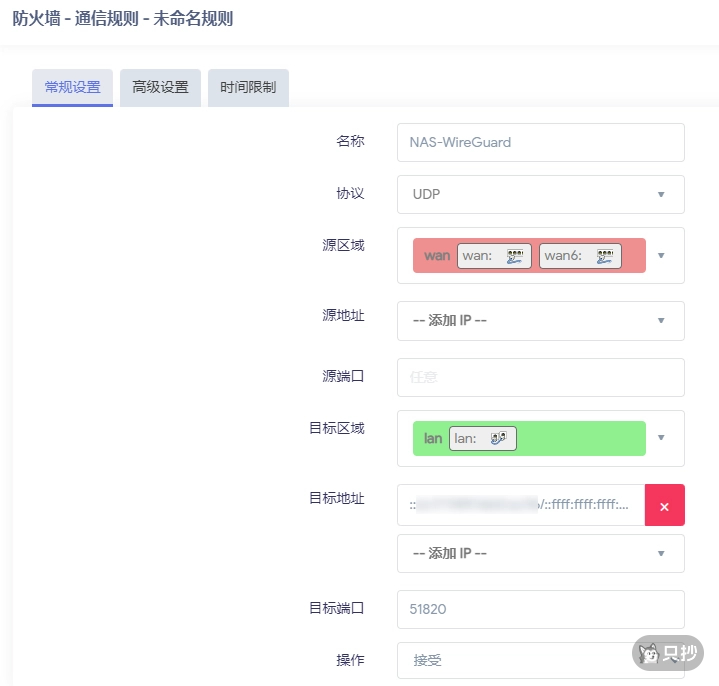719x686 pixels.
Task: Open the 操作 dropdown showing 接受
Action: tap(541, 660)
